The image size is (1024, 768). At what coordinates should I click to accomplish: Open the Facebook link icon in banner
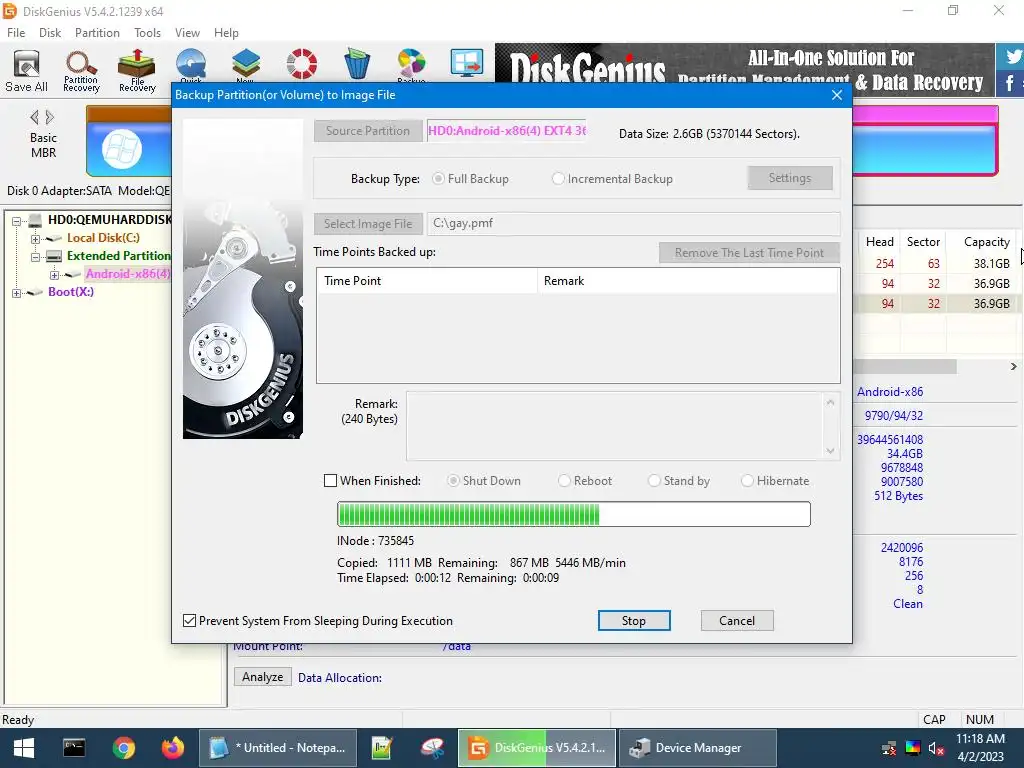tap(1011, 84)
